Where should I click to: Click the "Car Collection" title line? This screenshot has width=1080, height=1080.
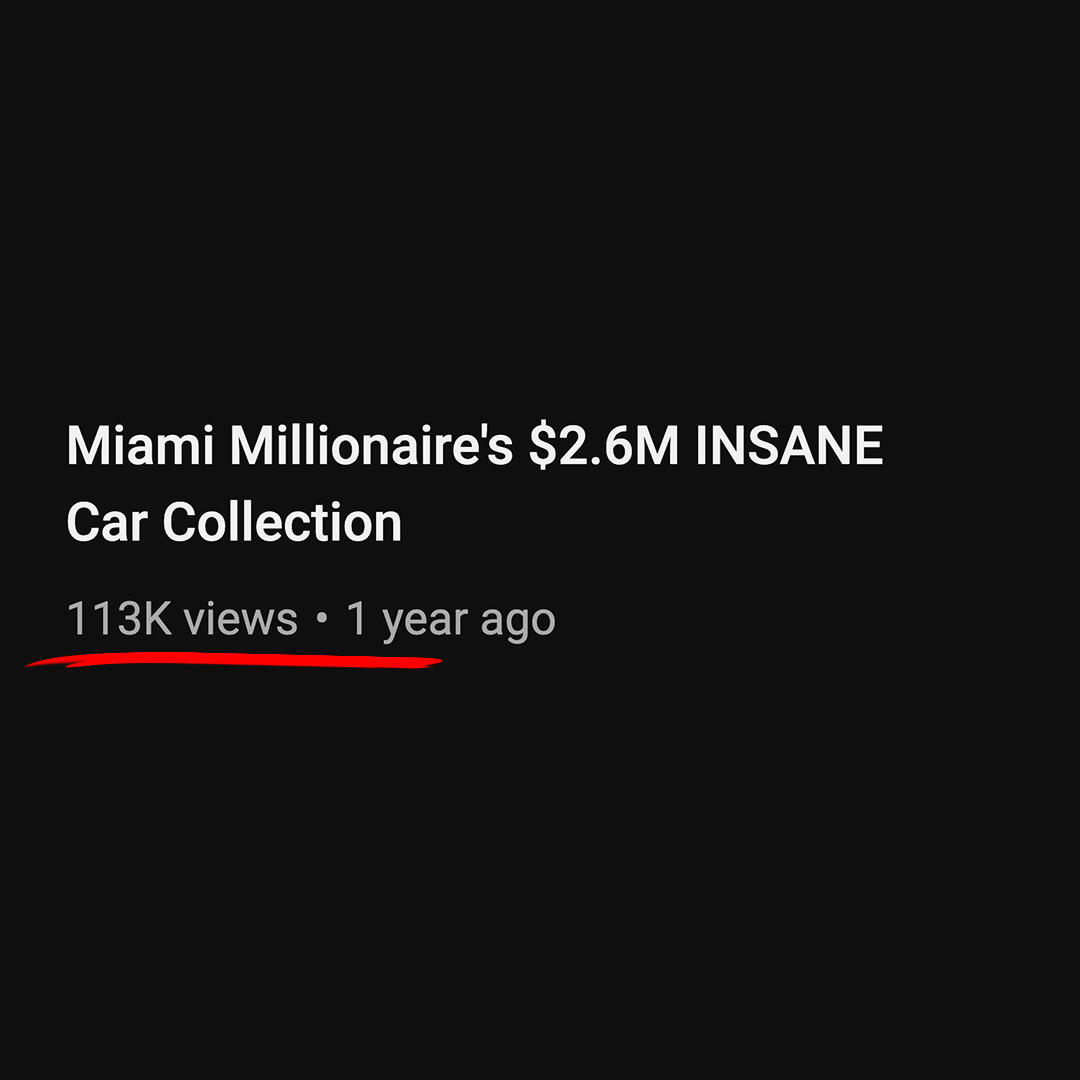coord(234,522)
